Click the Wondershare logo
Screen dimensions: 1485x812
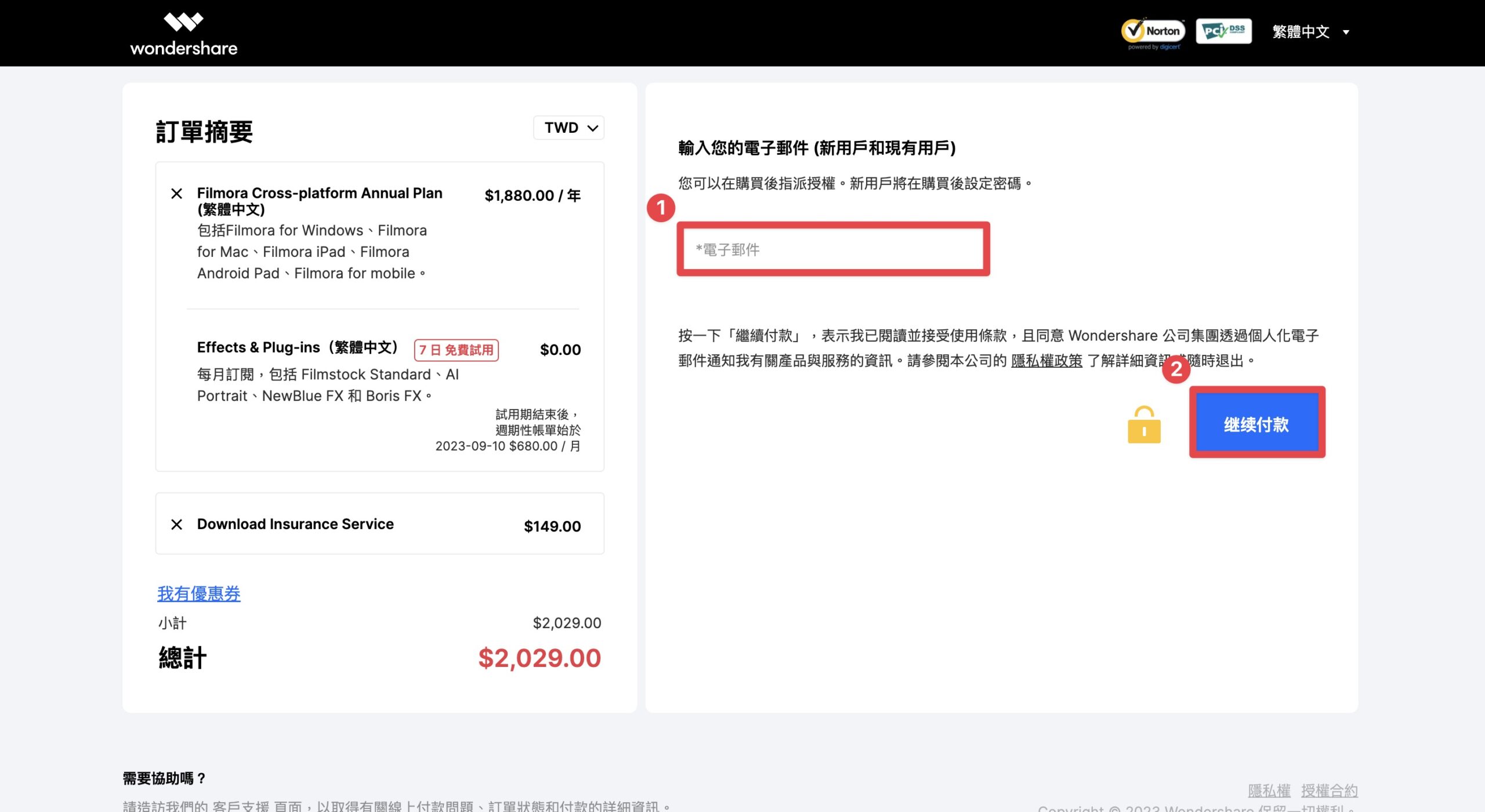pyautogui.click(x=183, y=34)
